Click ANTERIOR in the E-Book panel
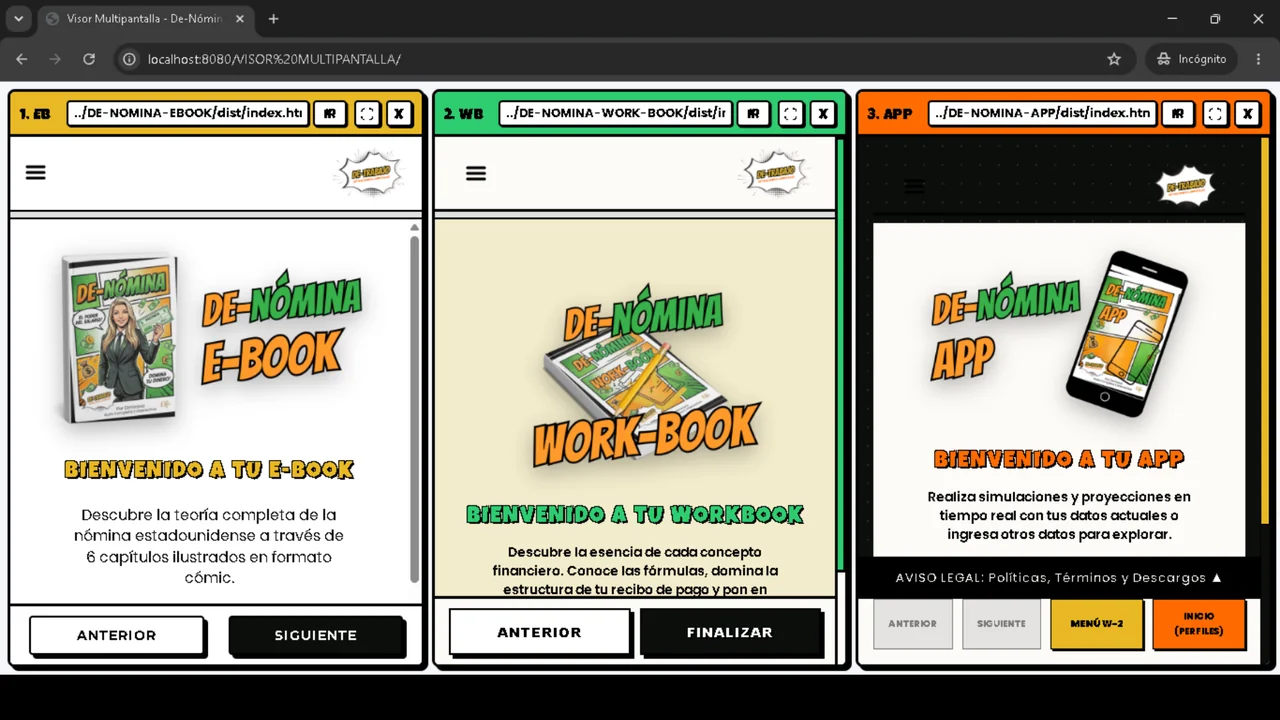Image resolution: width=1280 pixels, height=720 pixels. pyautogui.click(x=117, y=635)
